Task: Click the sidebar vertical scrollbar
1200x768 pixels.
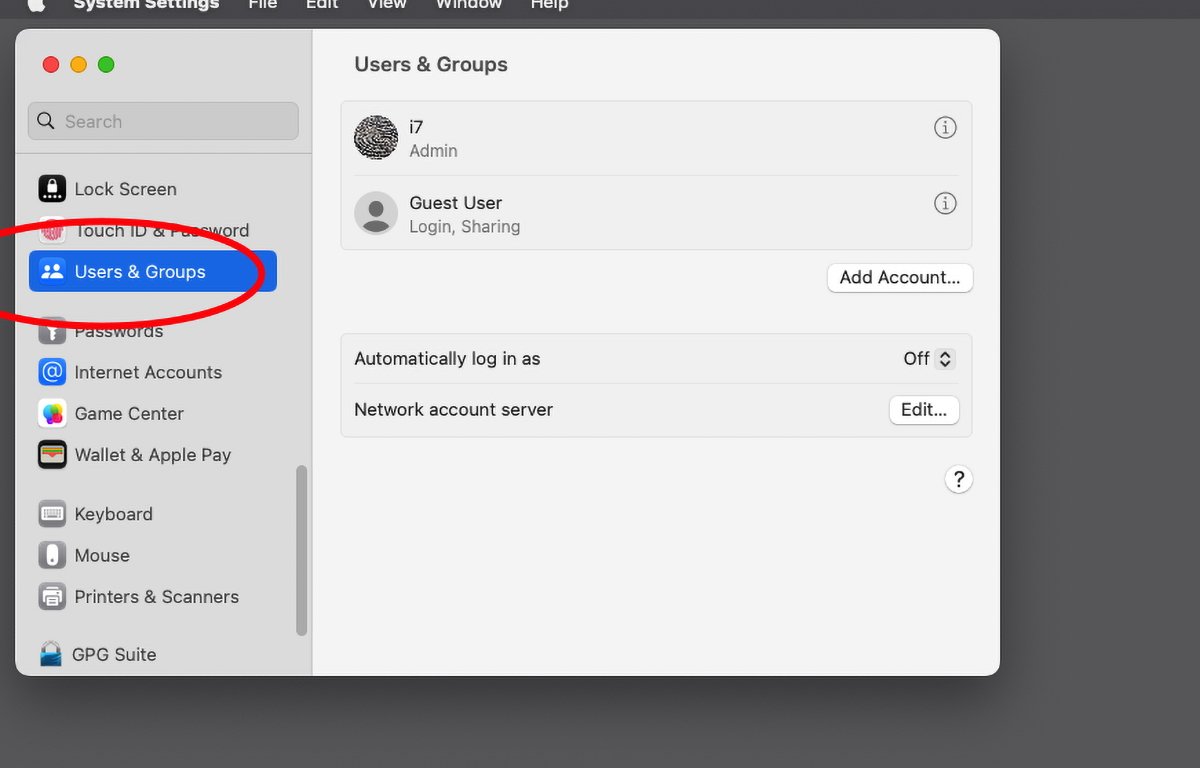Action: click(302, 550)
